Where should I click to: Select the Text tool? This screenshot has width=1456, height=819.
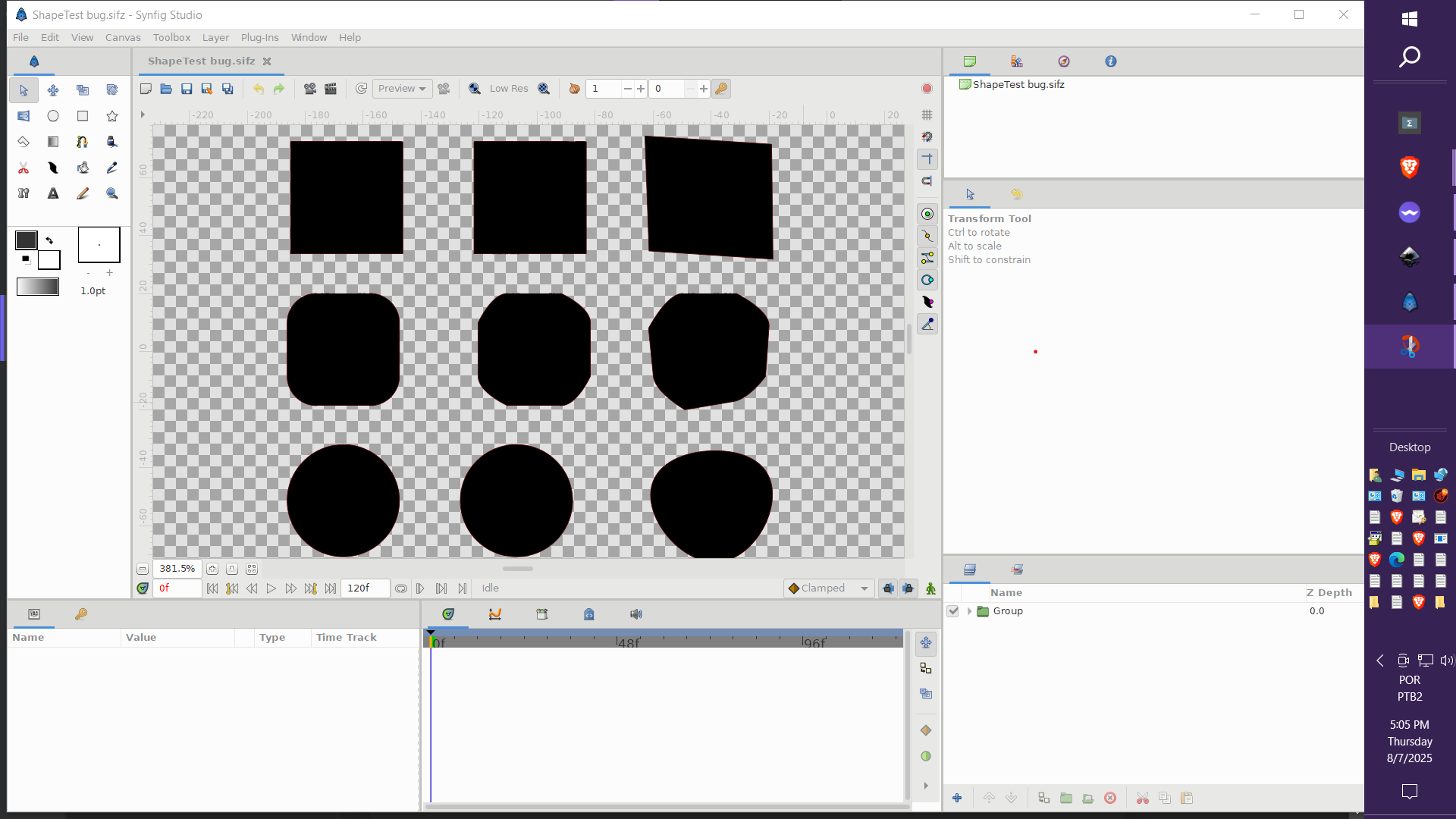click(x=53, y=193)
